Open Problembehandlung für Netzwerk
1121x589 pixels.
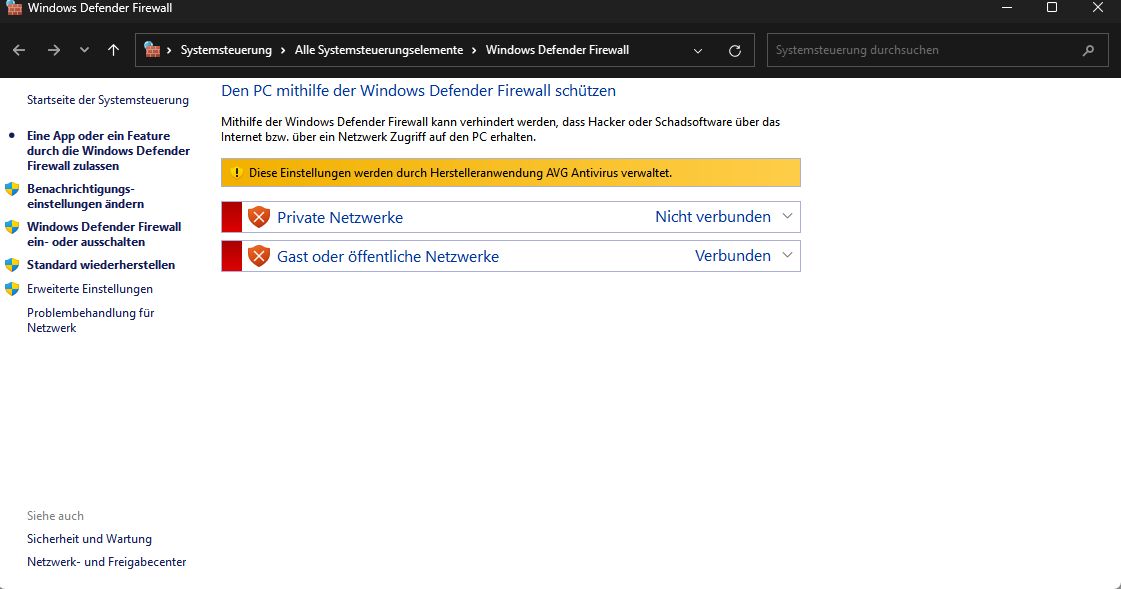(x=91, y=320)
